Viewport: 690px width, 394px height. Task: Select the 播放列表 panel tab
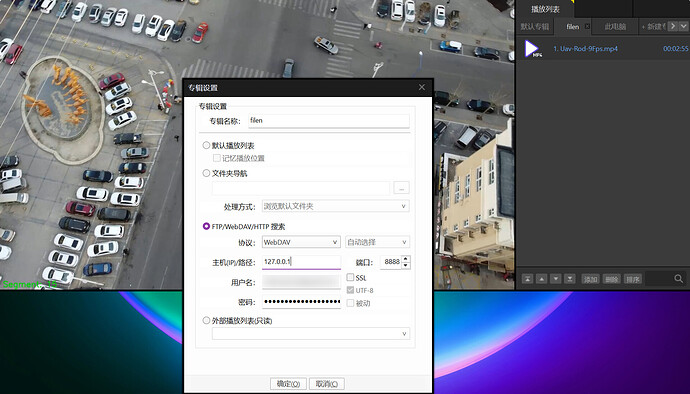coord(545,9)
